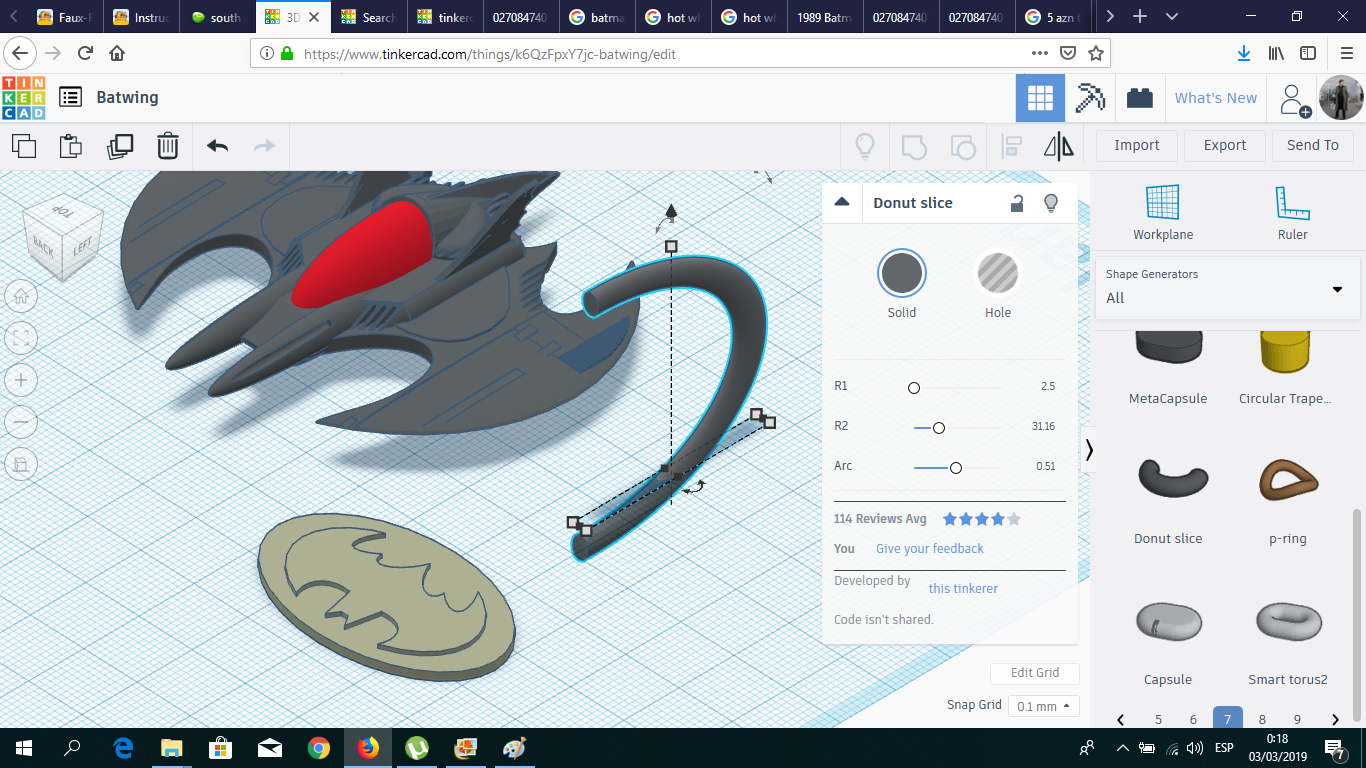Set shape to Solid
The image size is (1366, 768).
(902, 273)
